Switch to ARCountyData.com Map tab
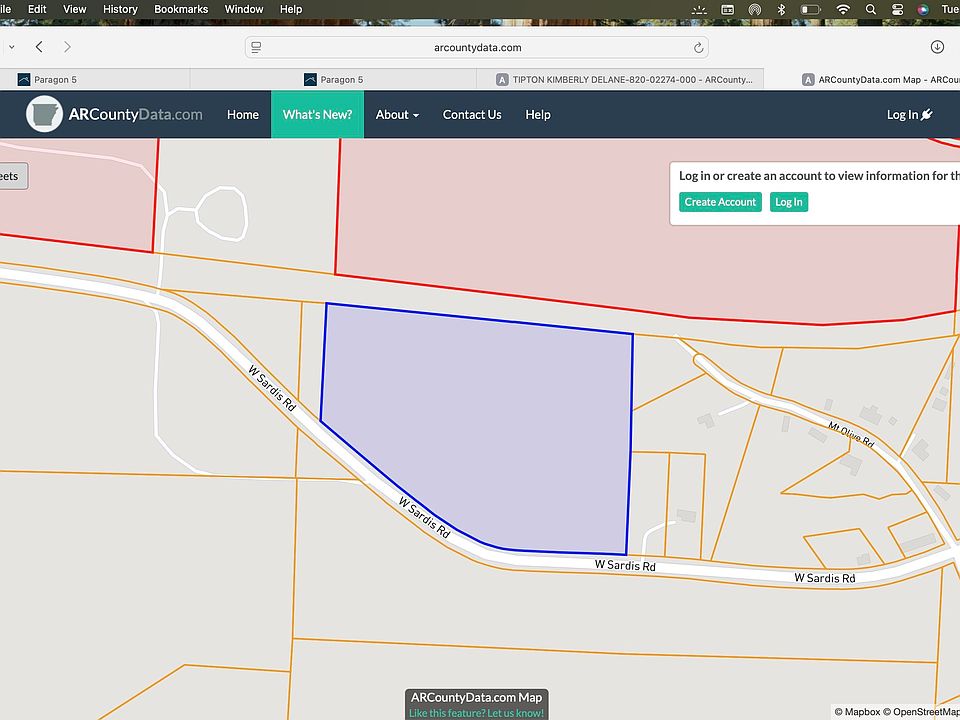 [x=862, y=80]
